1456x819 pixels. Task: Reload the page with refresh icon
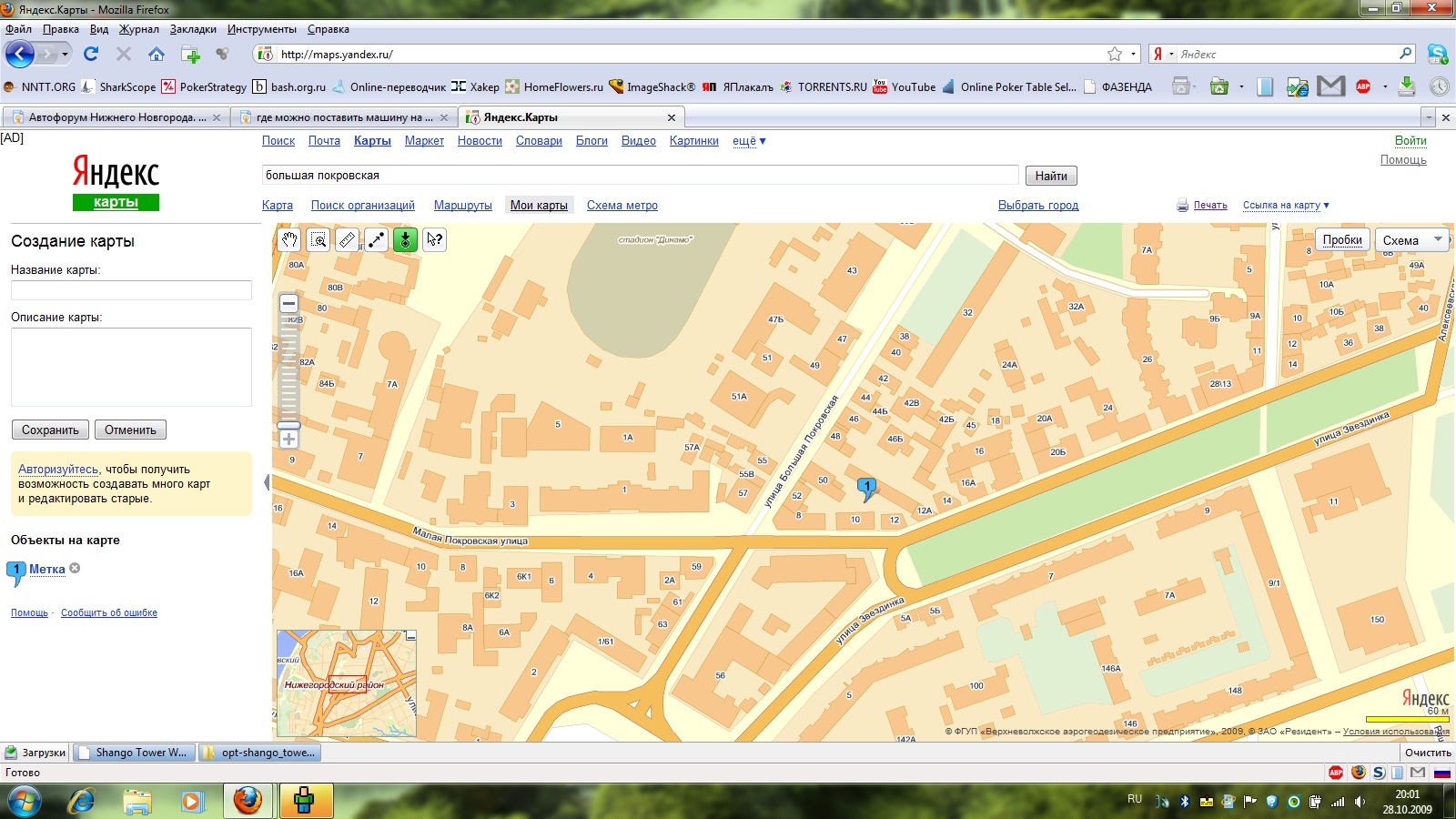coord(91,54)
